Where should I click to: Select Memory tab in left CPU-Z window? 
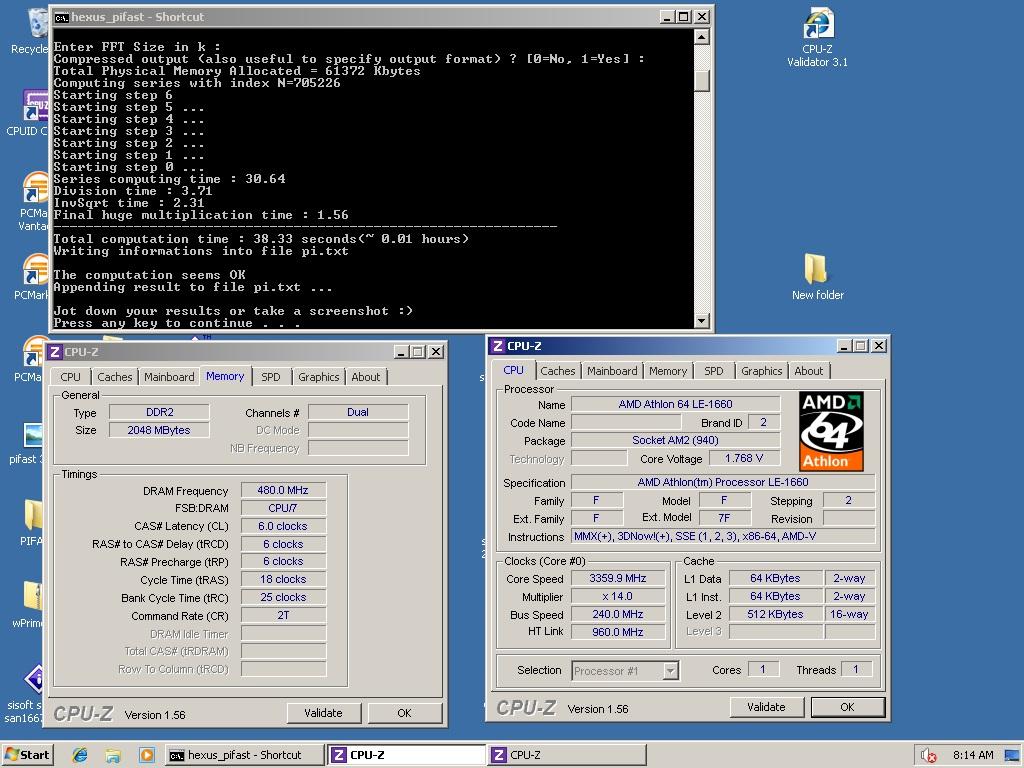225,376
